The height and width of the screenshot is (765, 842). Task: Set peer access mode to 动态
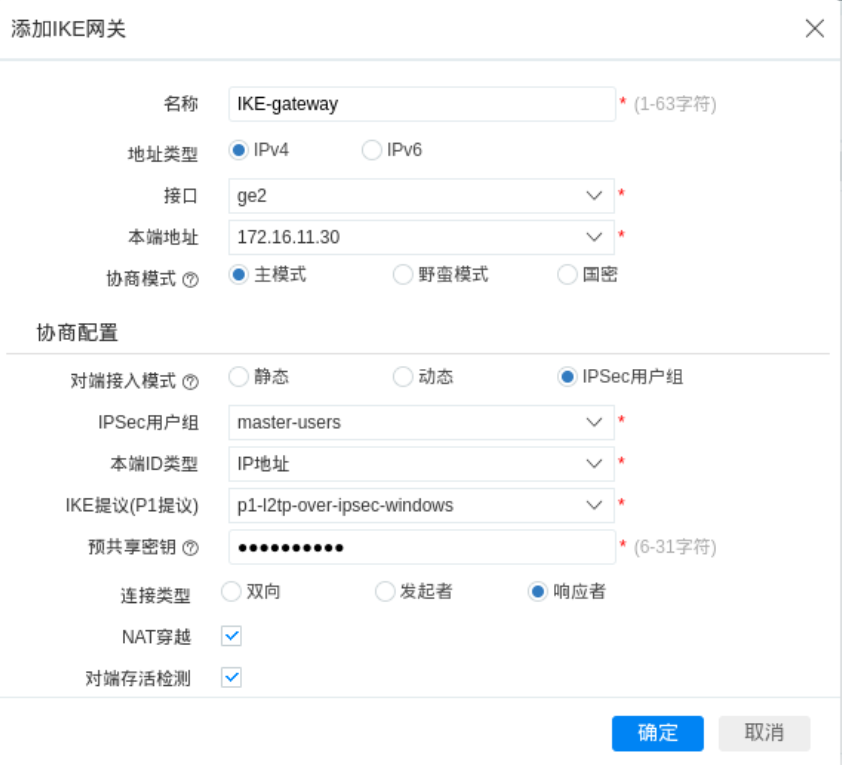click(x=403, y=377)
